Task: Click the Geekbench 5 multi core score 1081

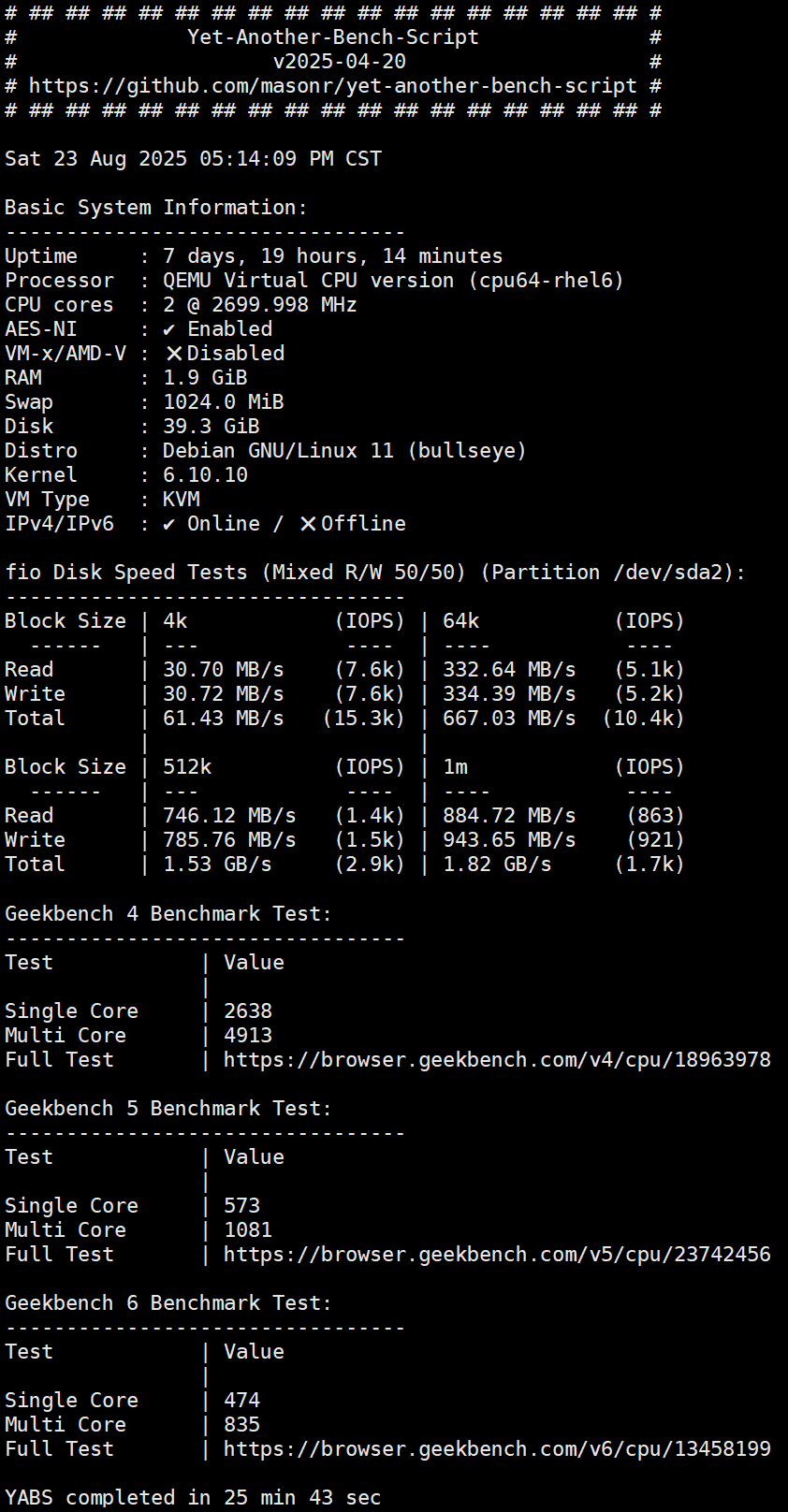Action: [248, 1230]
